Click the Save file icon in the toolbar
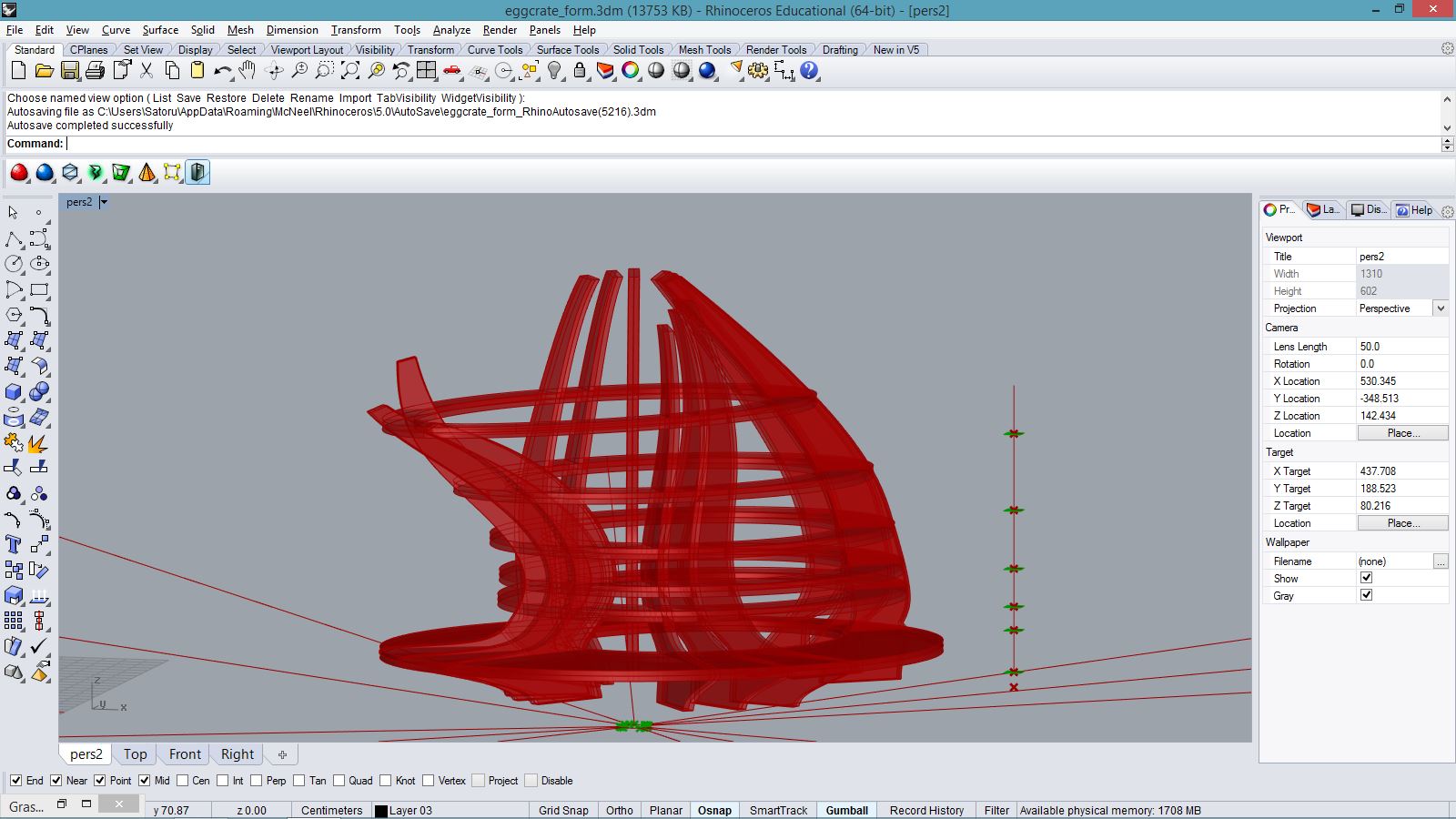 pyautogui.click(x=69, y=71)
